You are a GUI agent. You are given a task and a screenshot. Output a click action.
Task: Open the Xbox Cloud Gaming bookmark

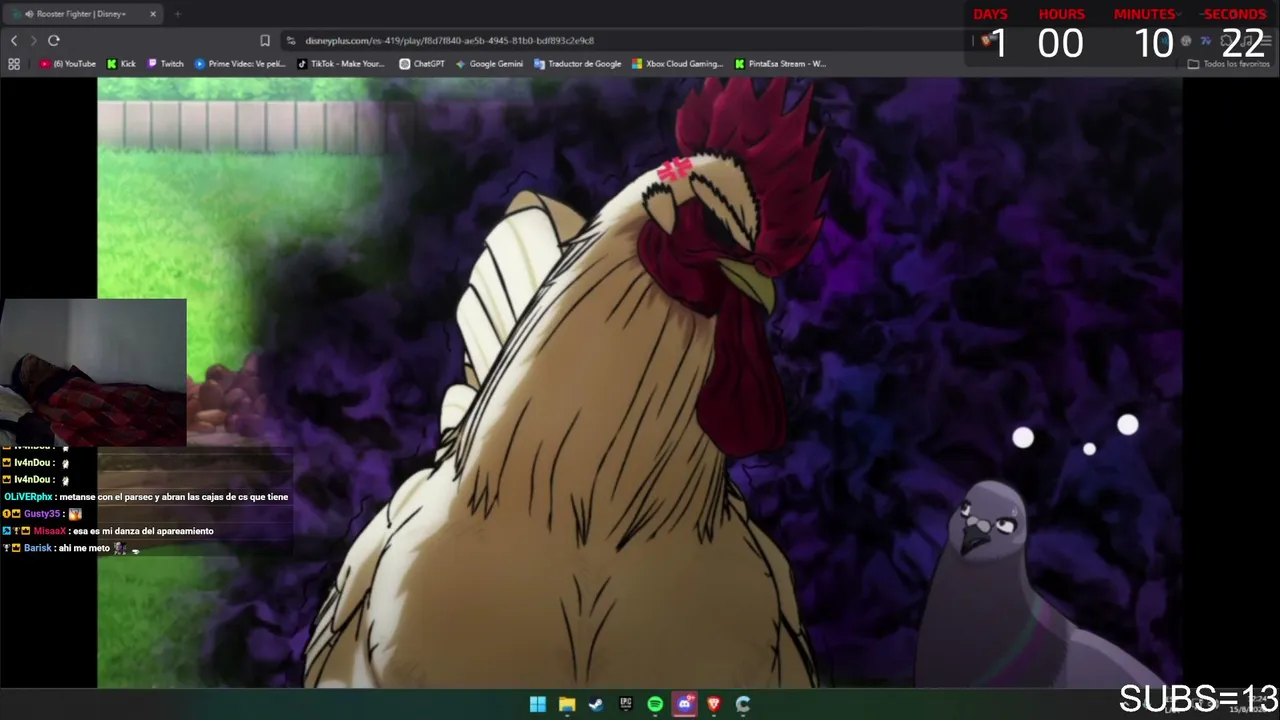[677, 64]
